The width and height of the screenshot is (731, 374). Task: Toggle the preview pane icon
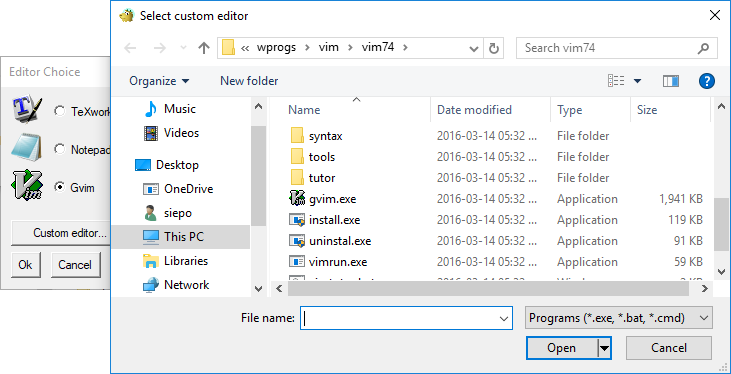click(670, 81)
